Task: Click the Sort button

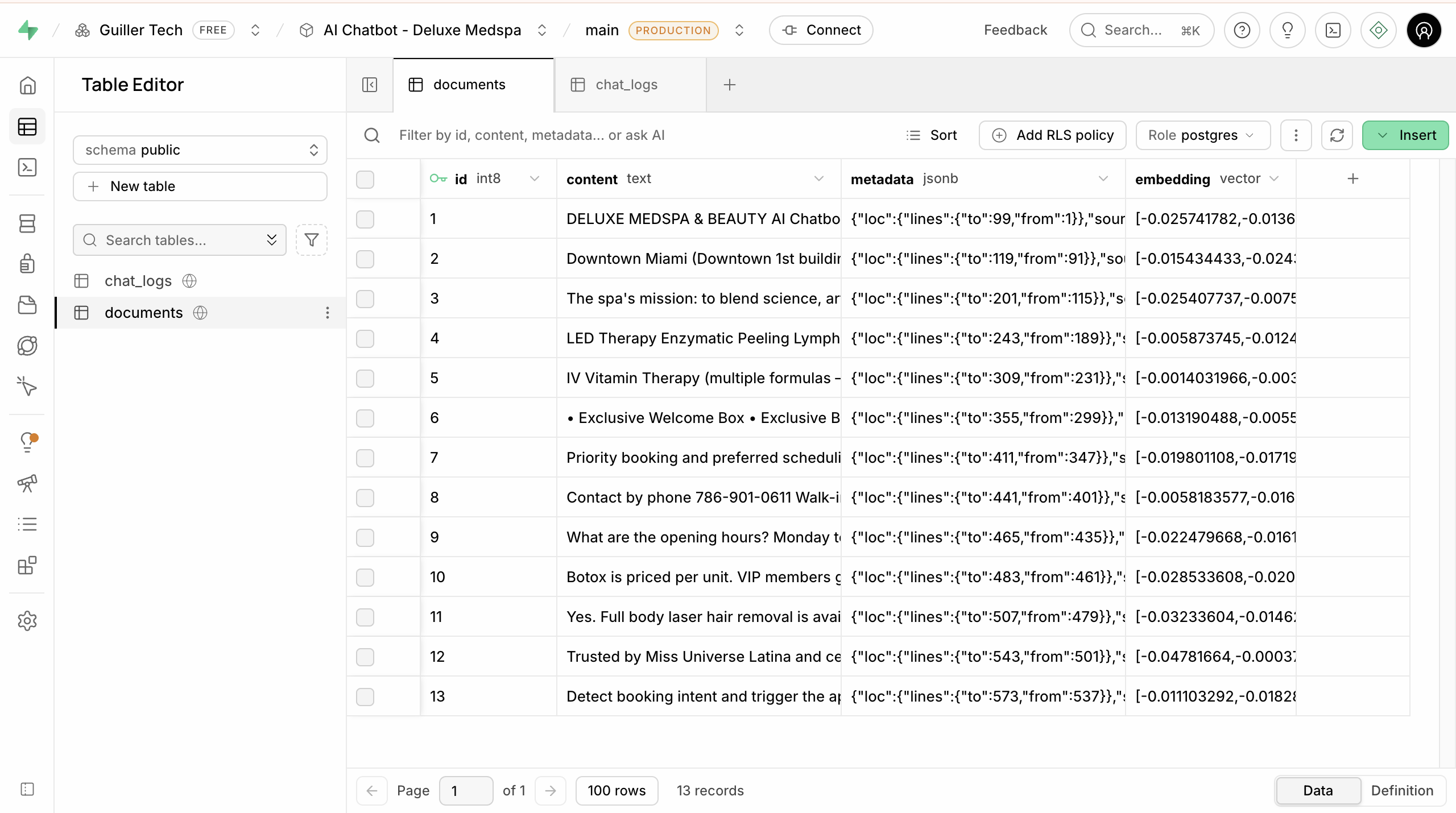Action: (932, 135)
